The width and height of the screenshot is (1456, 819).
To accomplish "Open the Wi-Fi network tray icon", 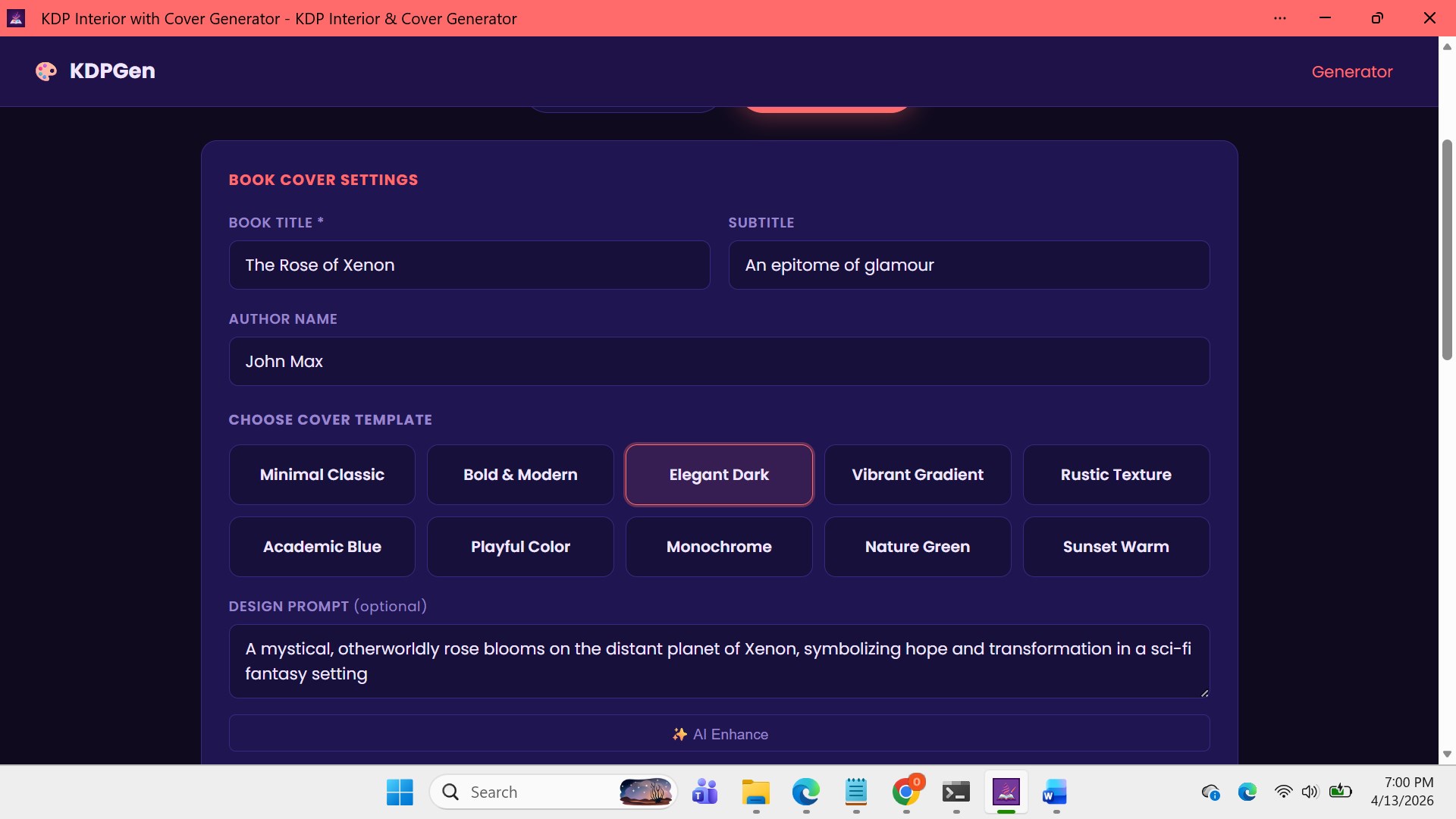I will (x=1283, y=792).
